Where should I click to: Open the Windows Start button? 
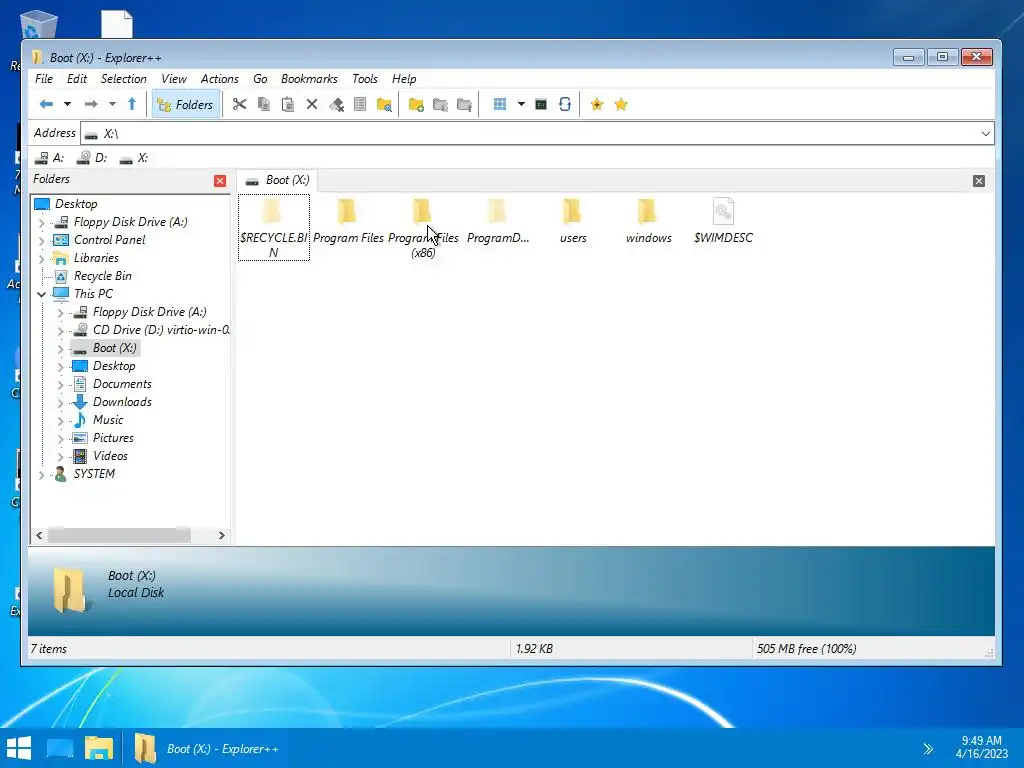pyautogui.click(x=18, y=748)
